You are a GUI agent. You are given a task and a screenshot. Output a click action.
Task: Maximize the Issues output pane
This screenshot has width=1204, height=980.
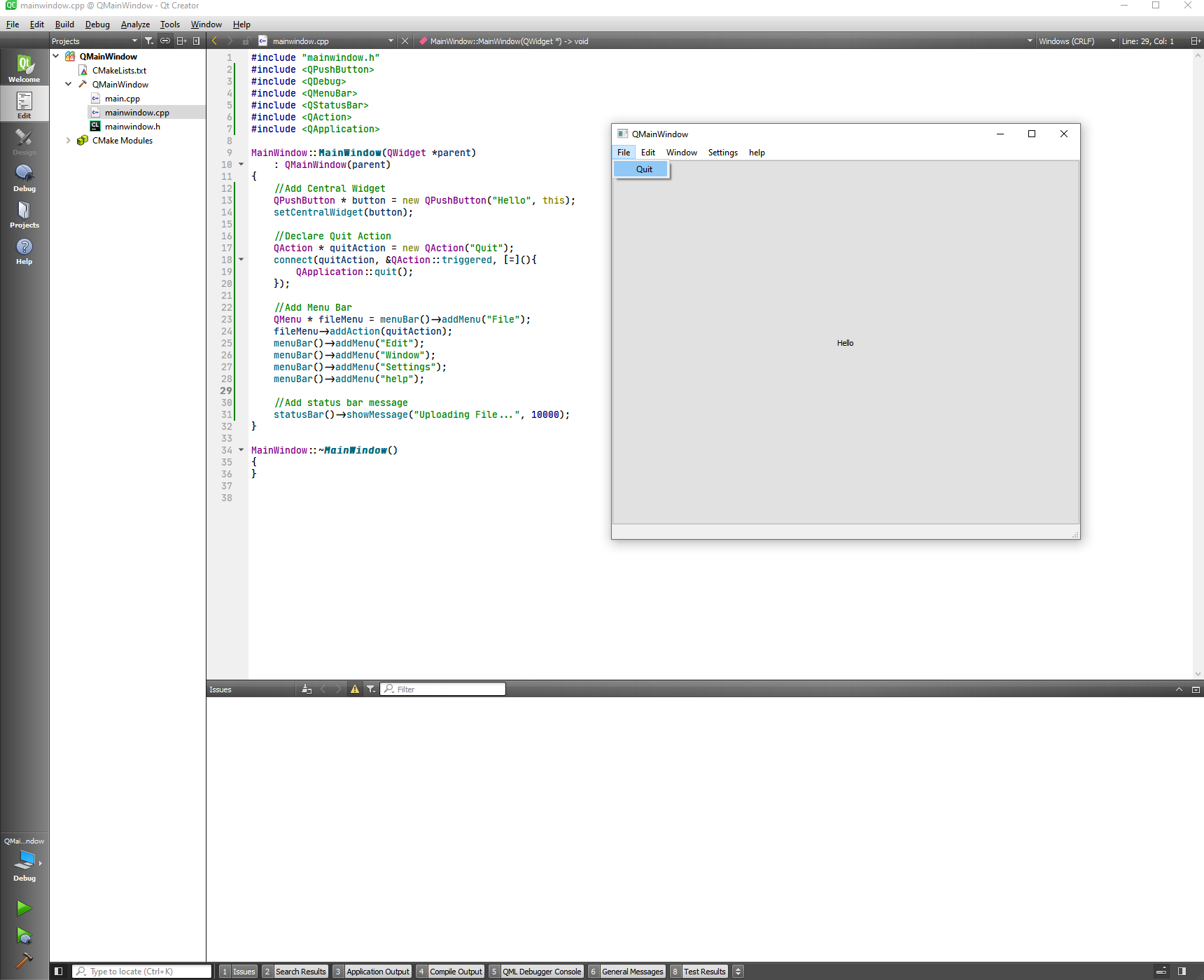click(1196, 689)
